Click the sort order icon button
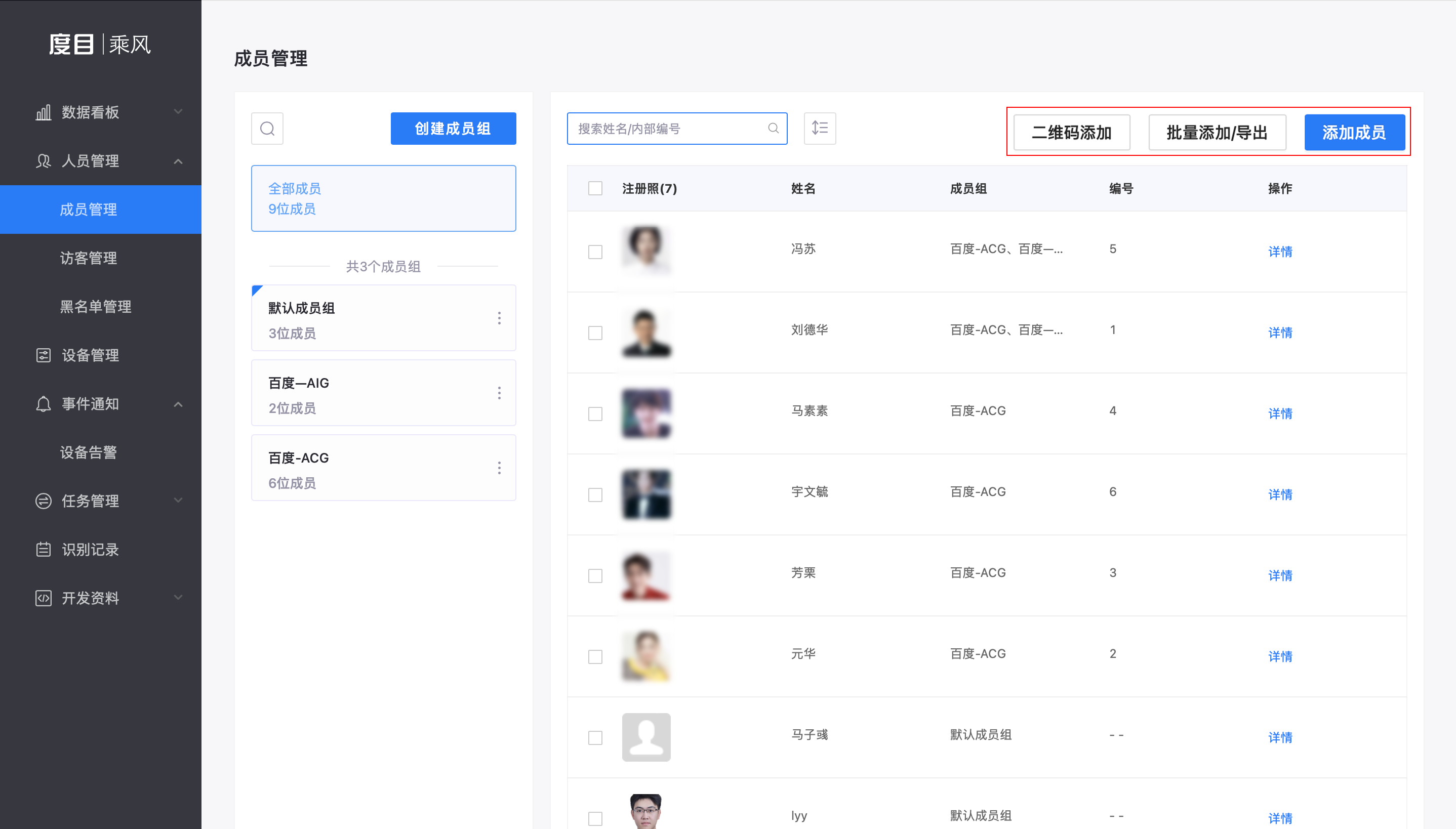Viewport: 1456px width, 829px height. pyautogui.click(x=820, y=129)
